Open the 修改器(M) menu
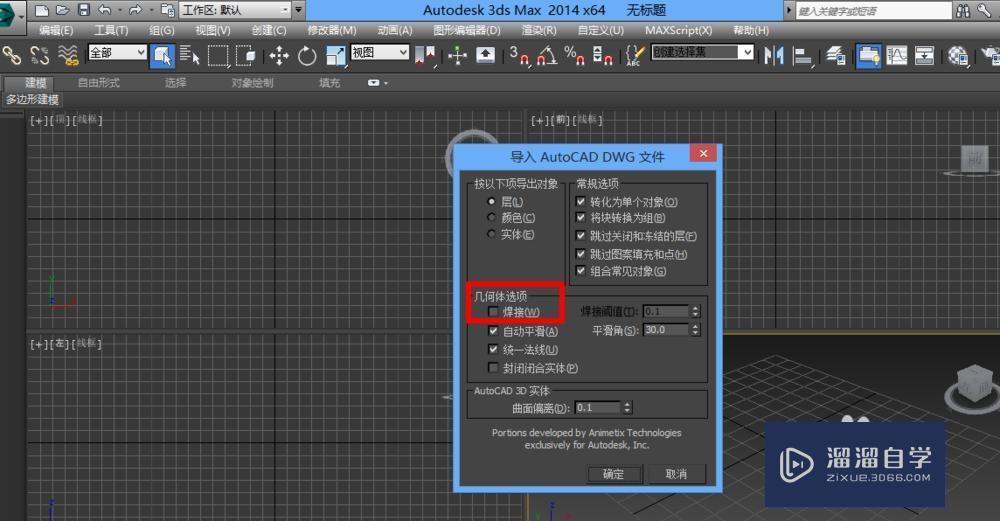The width and height of the screenshot is (1000, 521). pyautogui.click(x=332, y=30)
